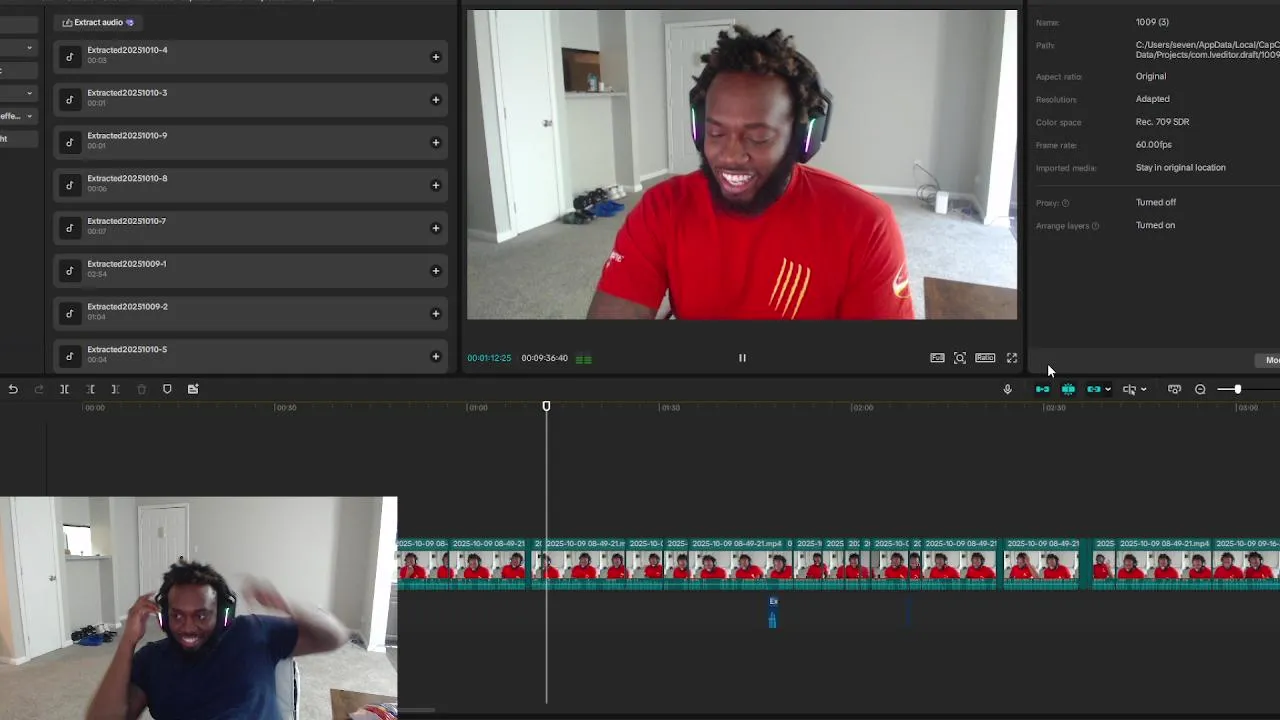Click the timeline playhead handle
This screenshot has width=1280, height=720.
[x=546, y=406]
